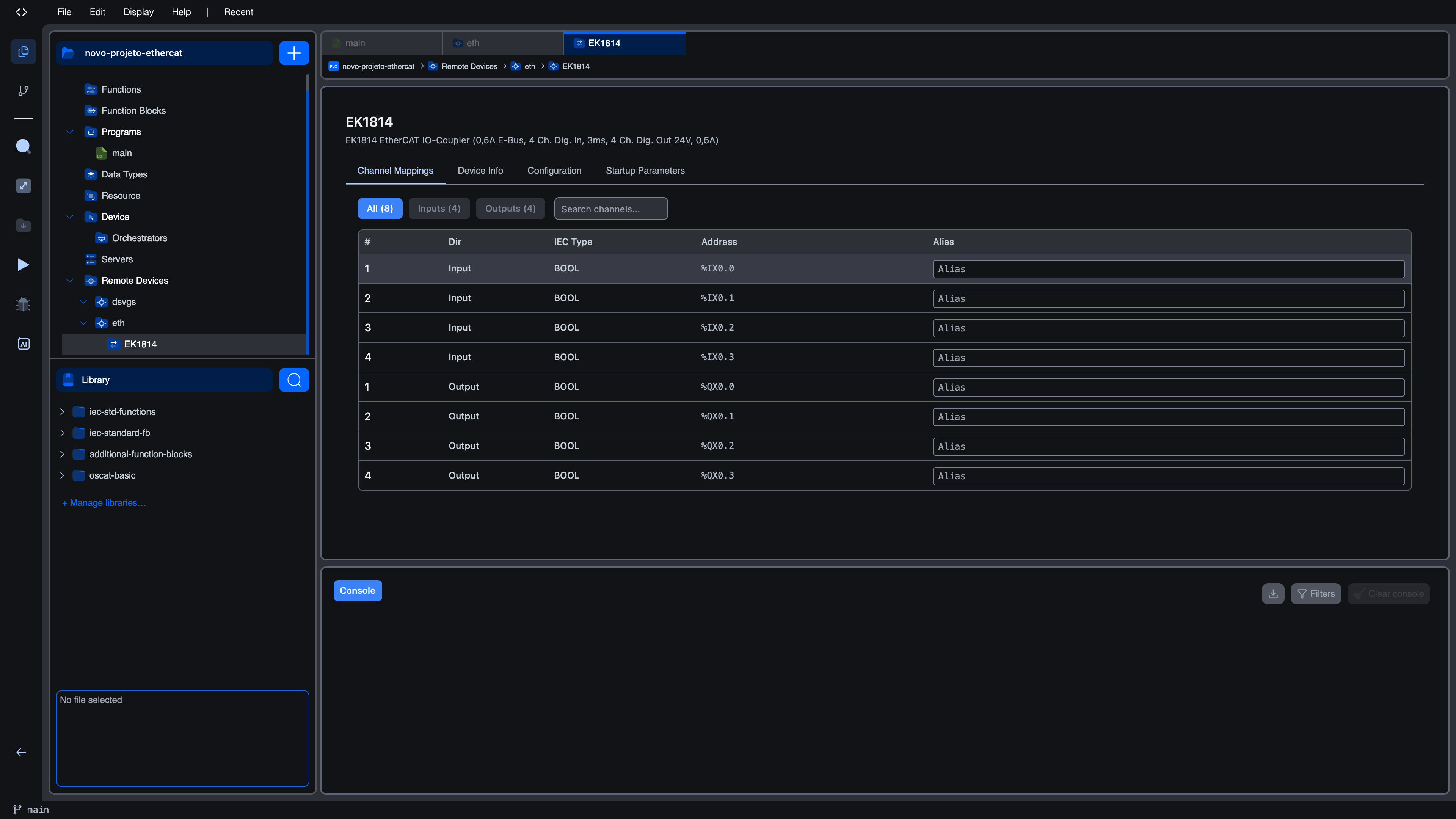Click the Manage libraries link
Screen dimensions: 1456x819
coord(104,503)
